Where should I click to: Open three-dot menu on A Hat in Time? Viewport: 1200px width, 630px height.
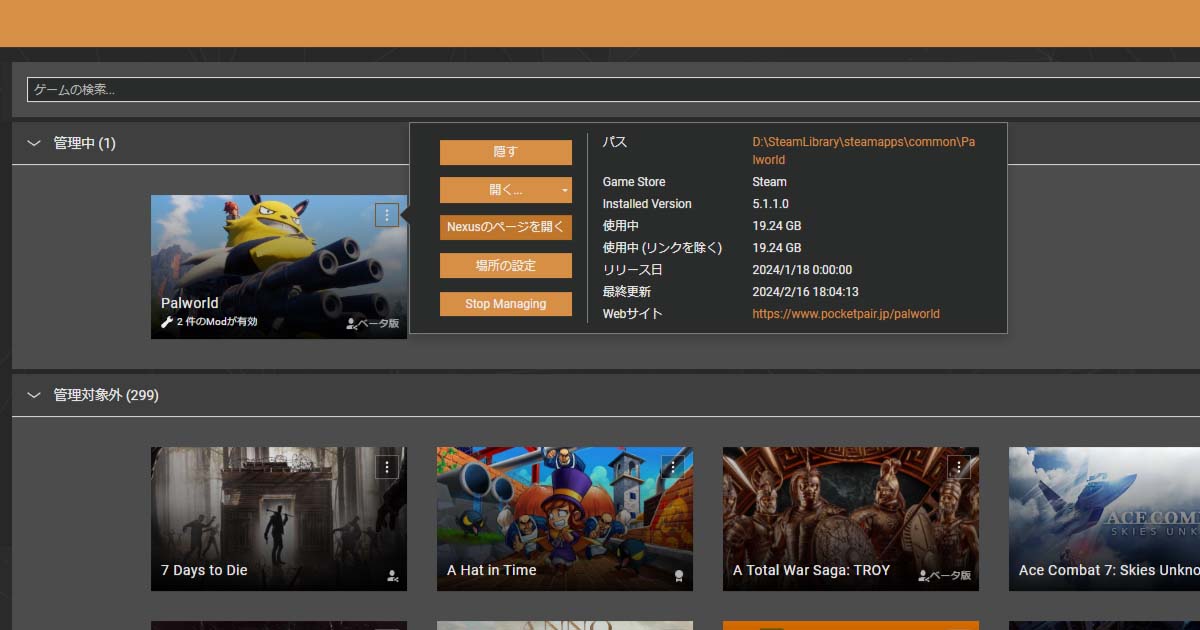pyautogui.click(x=673, y=467)
